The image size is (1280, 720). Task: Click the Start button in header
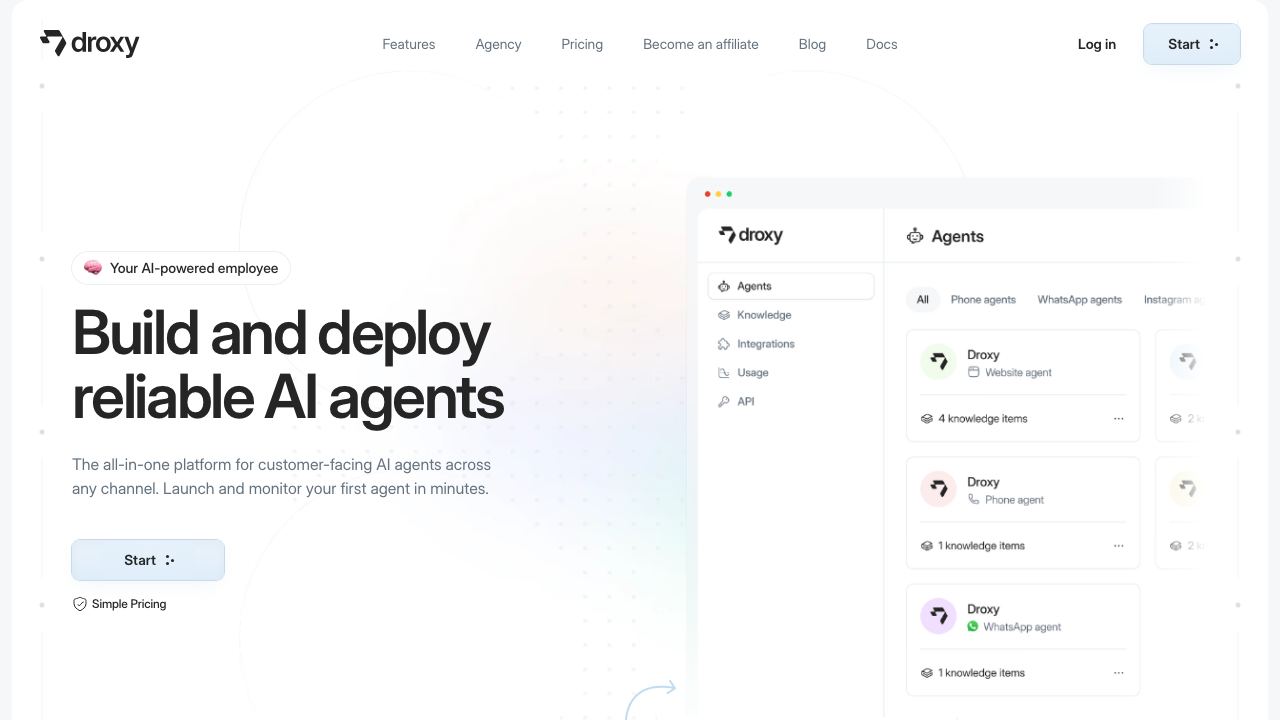(1192, 44)
